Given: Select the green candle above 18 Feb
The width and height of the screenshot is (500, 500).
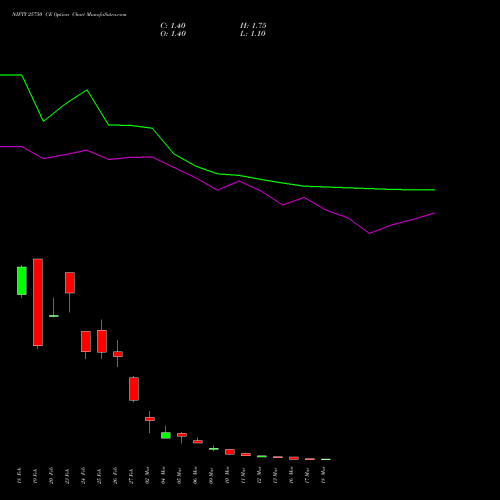Looking at the screenshot, I should tap(22, 281).
